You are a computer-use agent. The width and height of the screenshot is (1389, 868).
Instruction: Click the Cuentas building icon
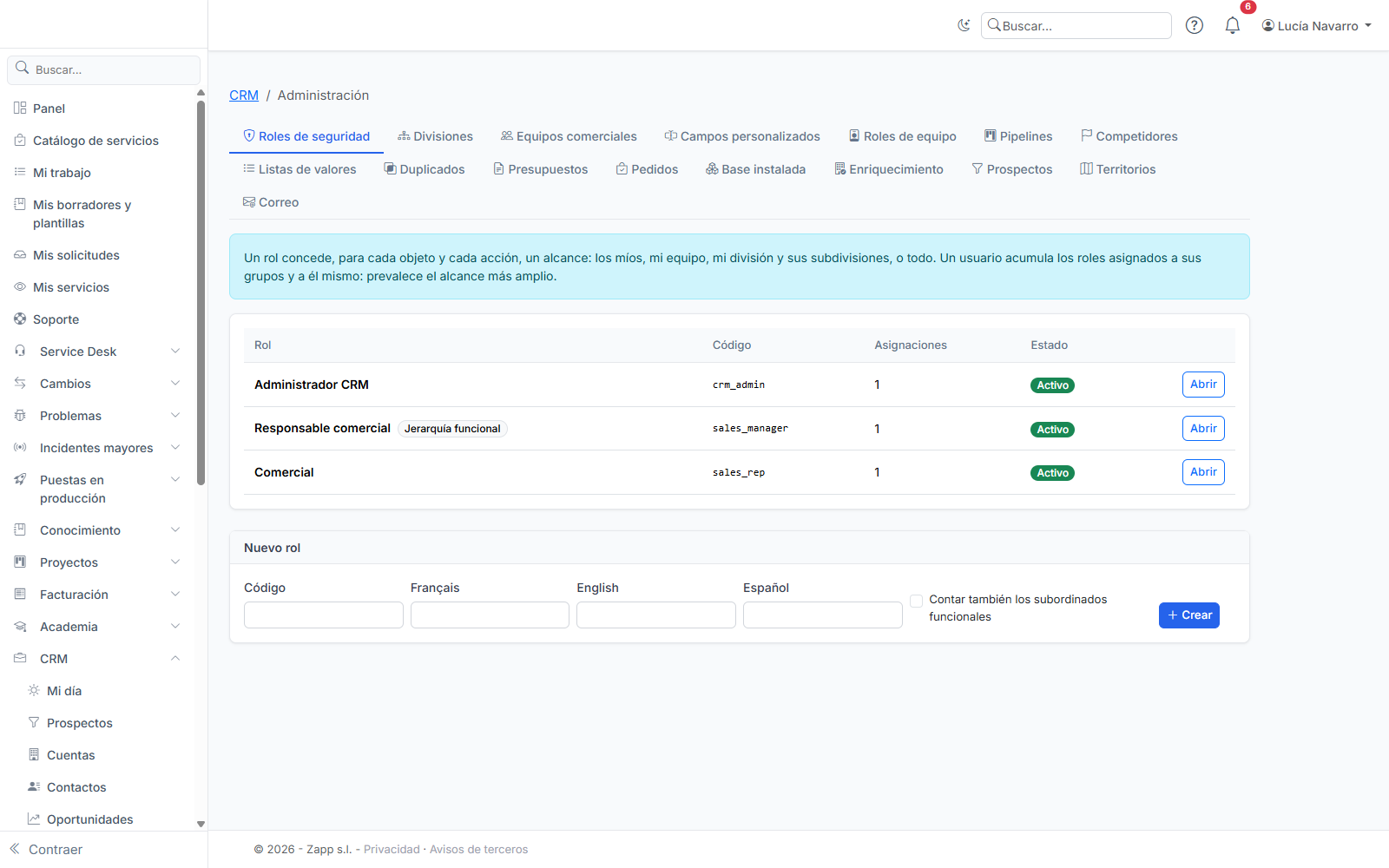click(x=34, y=754)
